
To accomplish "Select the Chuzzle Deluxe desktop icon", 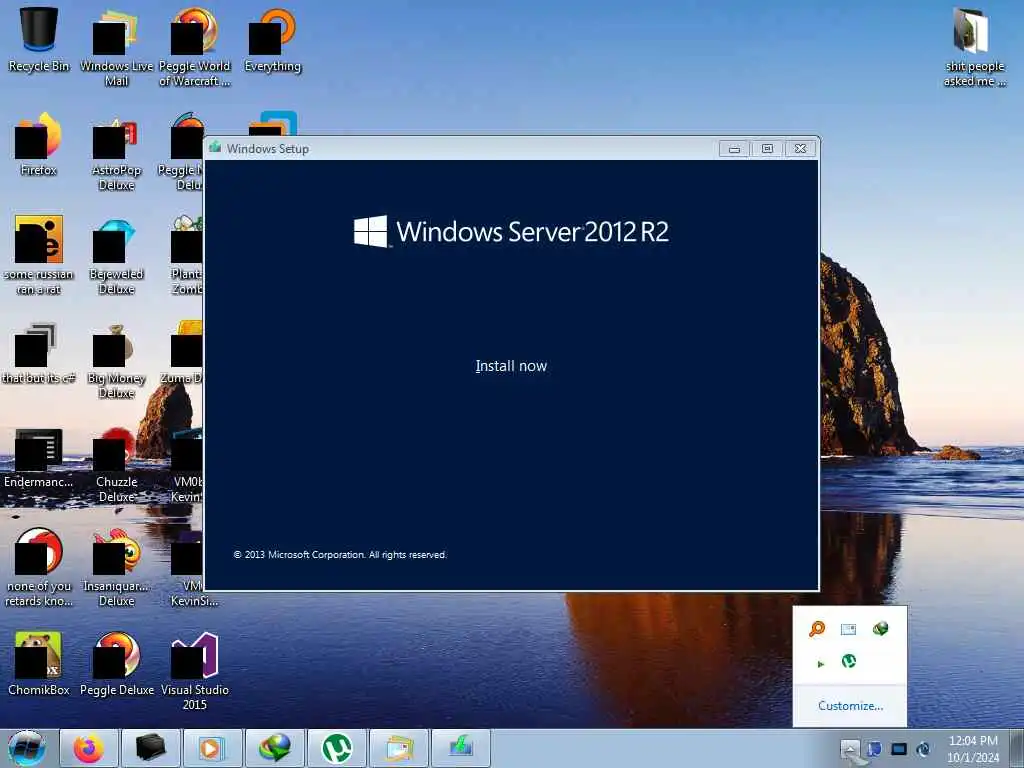I will [x=116, y=464].
